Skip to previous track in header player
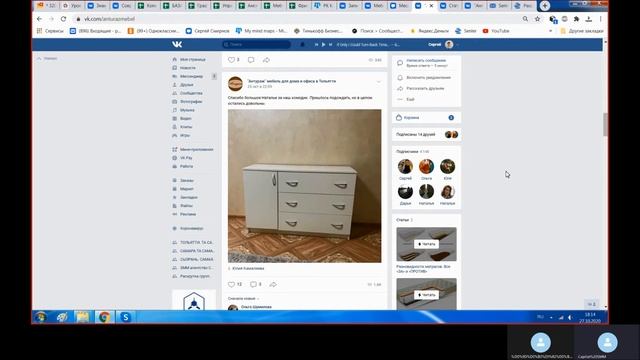Viewport: 640px width, 360px height. coord(316,44)
